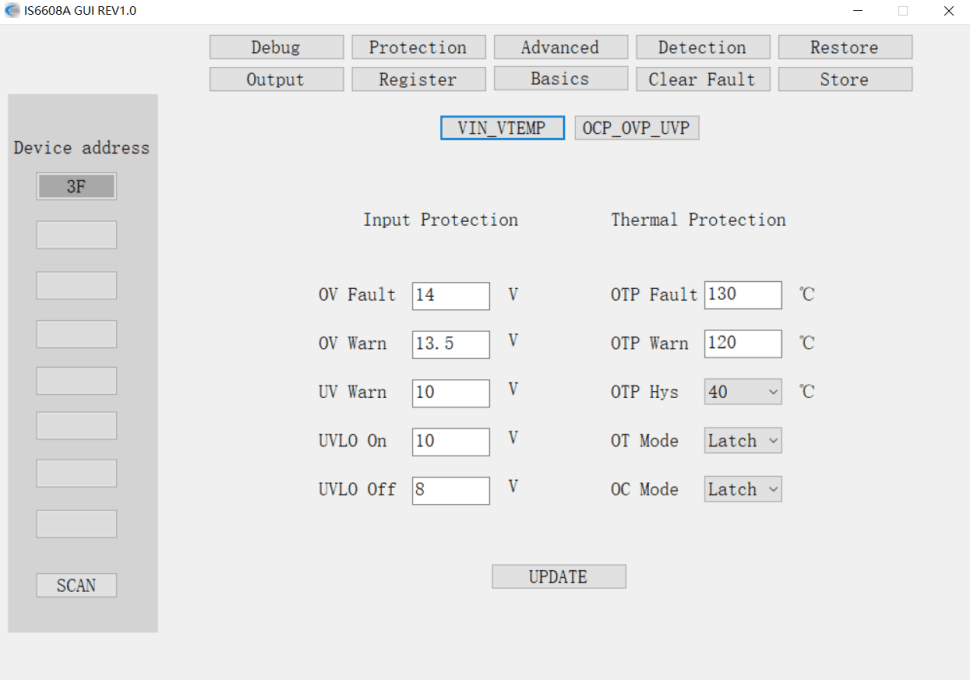Click SCAN to find devices
The height and width of the screenshot is (680, 970).
[x=76, y=585]
